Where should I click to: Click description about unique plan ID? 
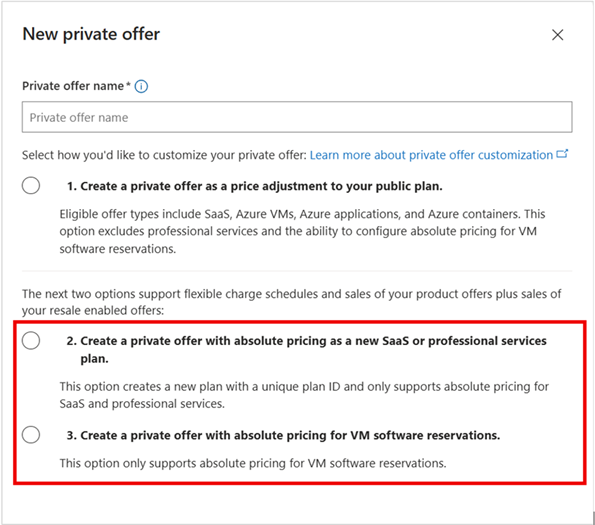(304, 395)
